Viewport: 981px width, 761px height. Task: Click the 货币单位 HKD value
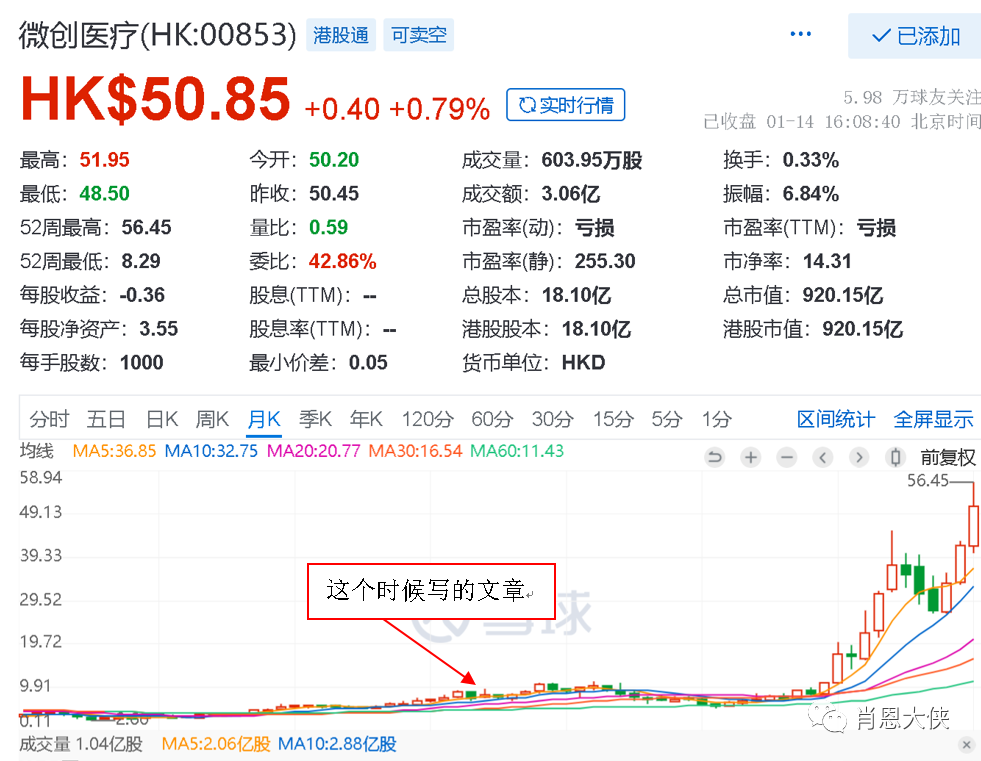tap(583, 362)
